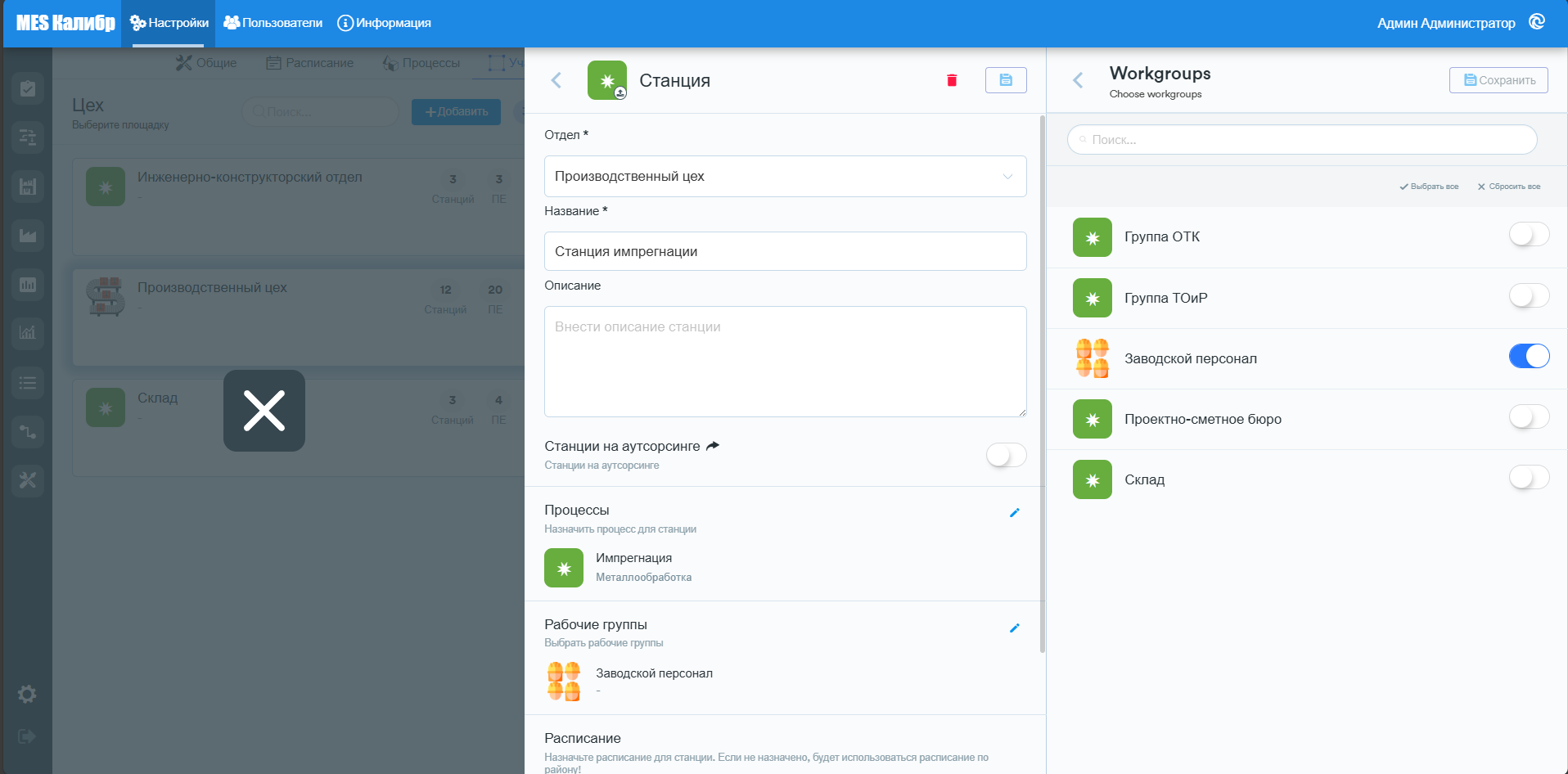Image resolution: width=1568 pixels, height=774 pixels.
Task: Click the sliders sidebar icon
Action: coord(28,137)
